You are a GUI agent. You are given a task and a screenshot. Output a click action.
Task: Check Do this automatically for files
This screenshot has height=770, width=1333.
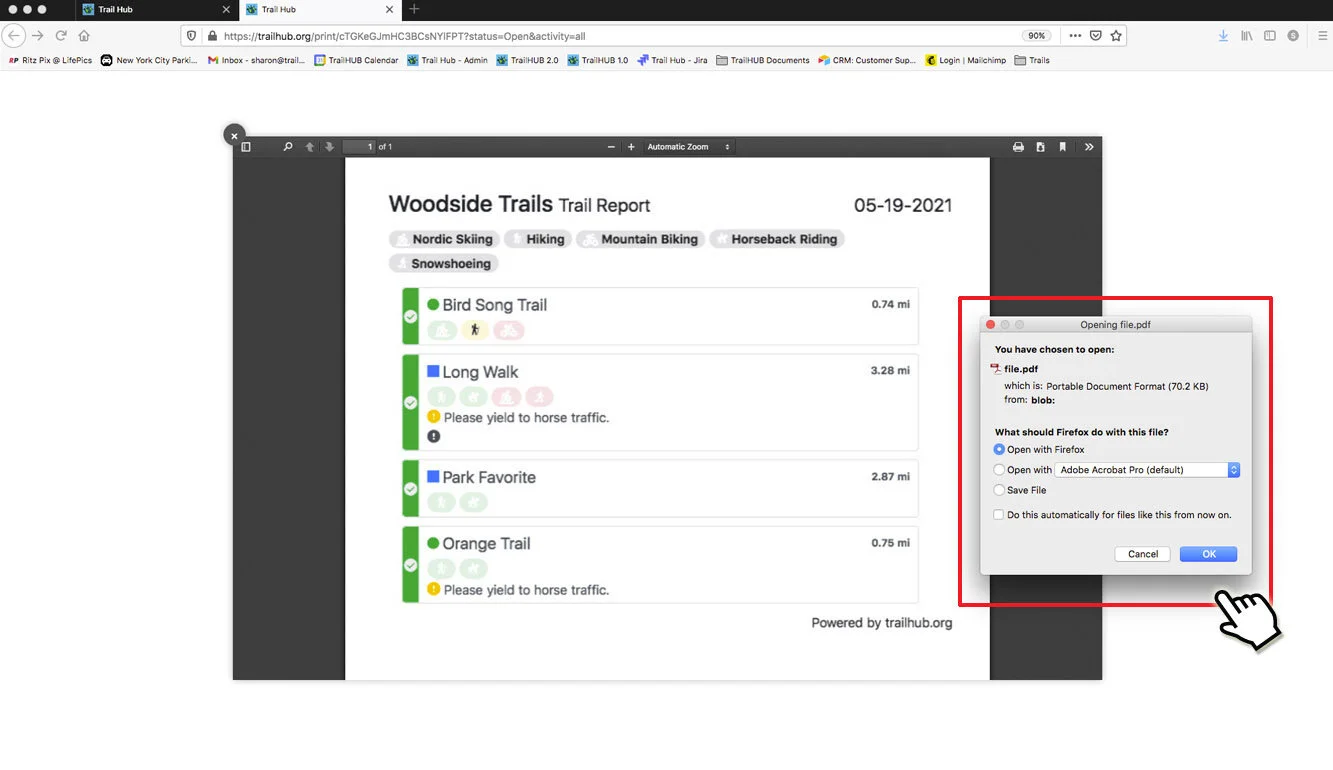(999, 515)
